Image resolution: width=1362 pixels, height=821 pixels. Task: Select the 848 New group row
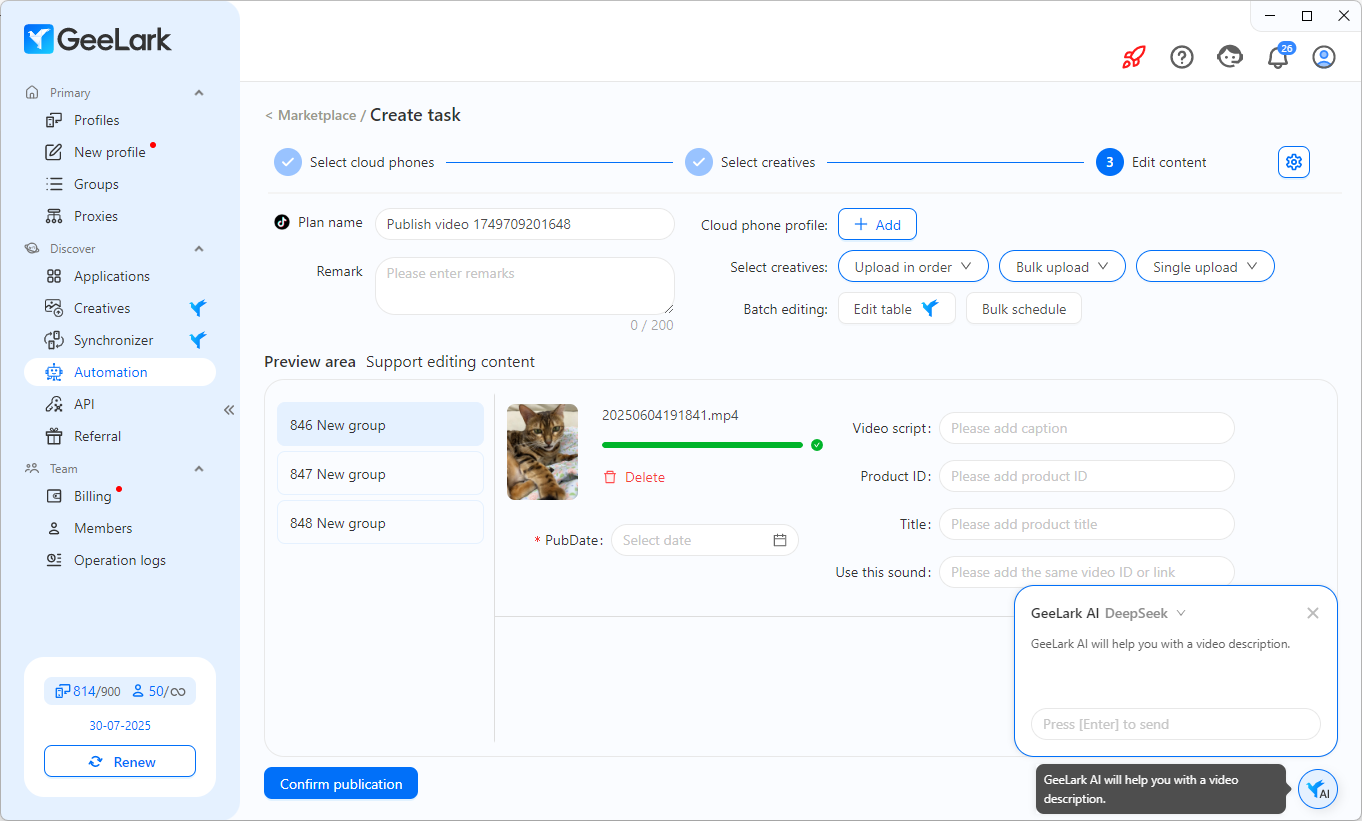(x=380, y=522)
